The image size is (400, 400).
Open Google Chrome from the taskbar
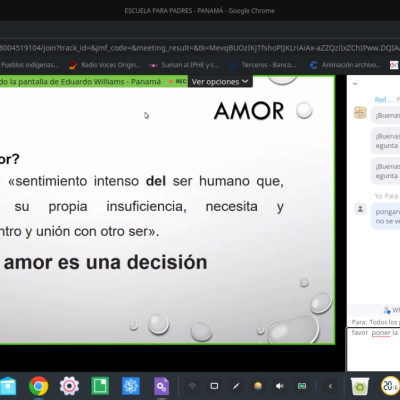tap(39, 386)
